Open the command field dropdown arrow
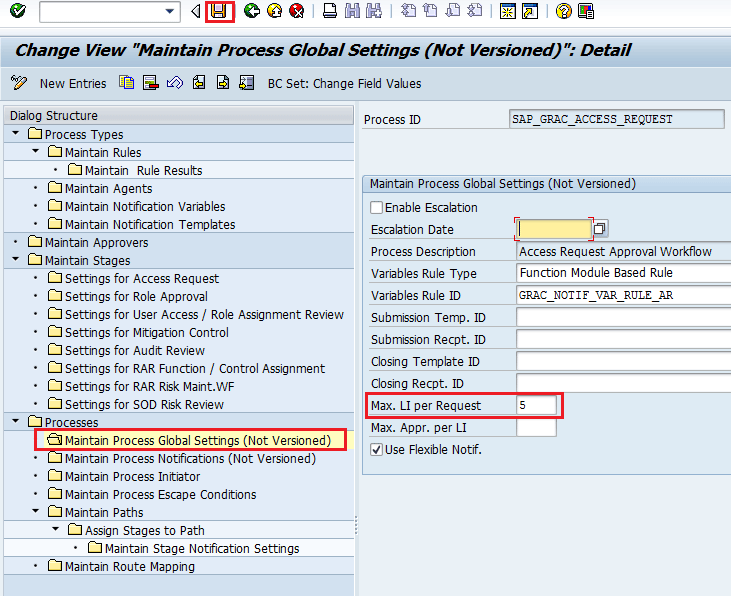The width and height of the screenshot is (731, 596). (x=170, y=12)
